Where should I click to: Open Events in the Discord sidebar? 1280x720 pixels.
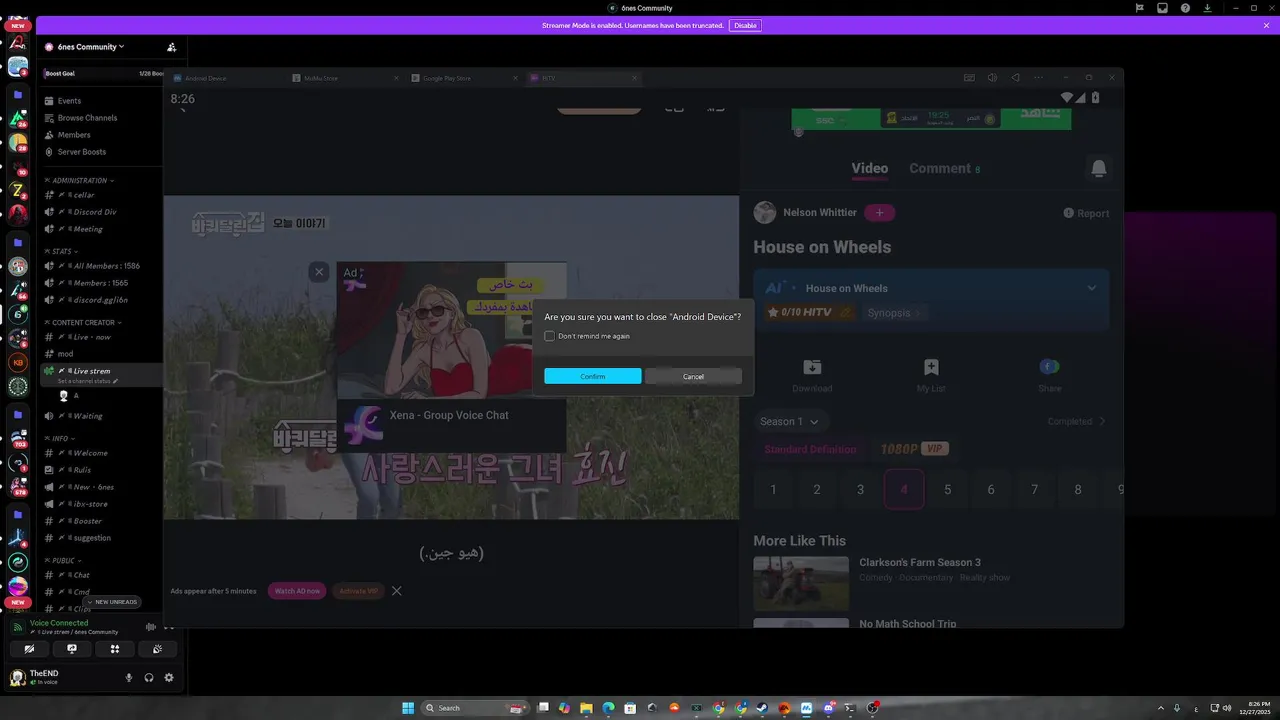[x=69, y=101]
